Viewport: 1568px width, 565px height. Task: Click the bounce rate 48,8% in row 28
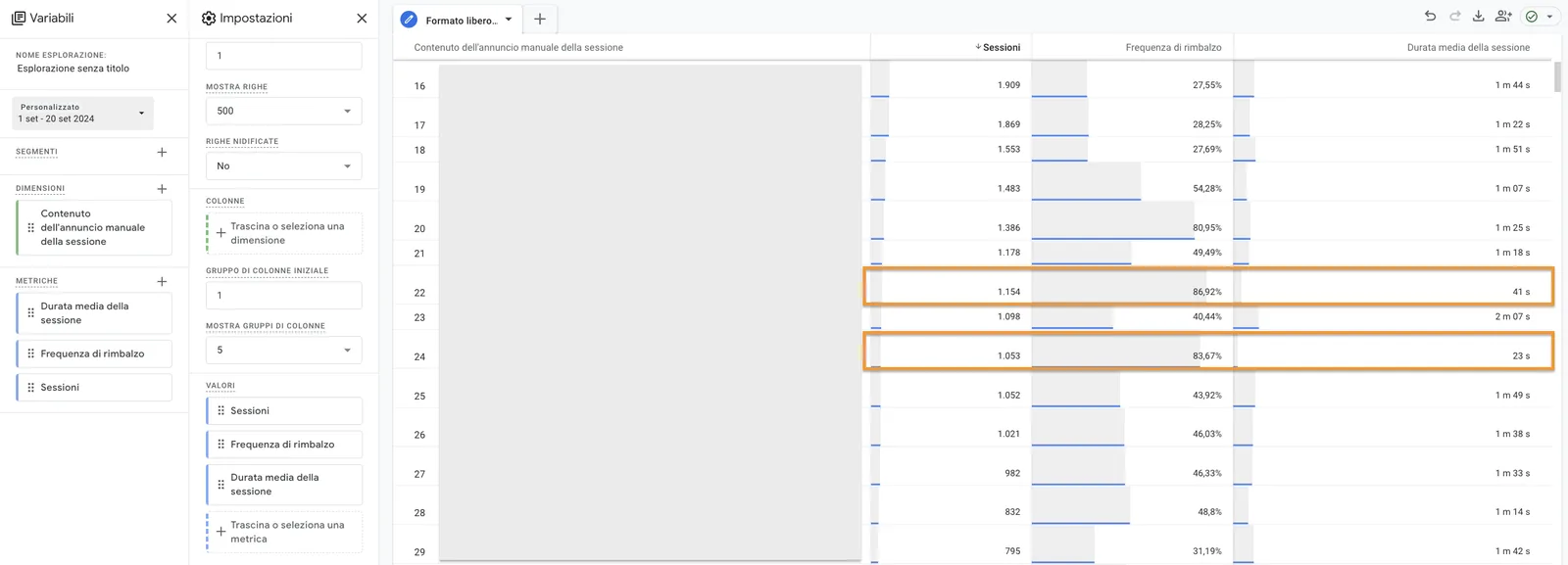[1209, 511]
